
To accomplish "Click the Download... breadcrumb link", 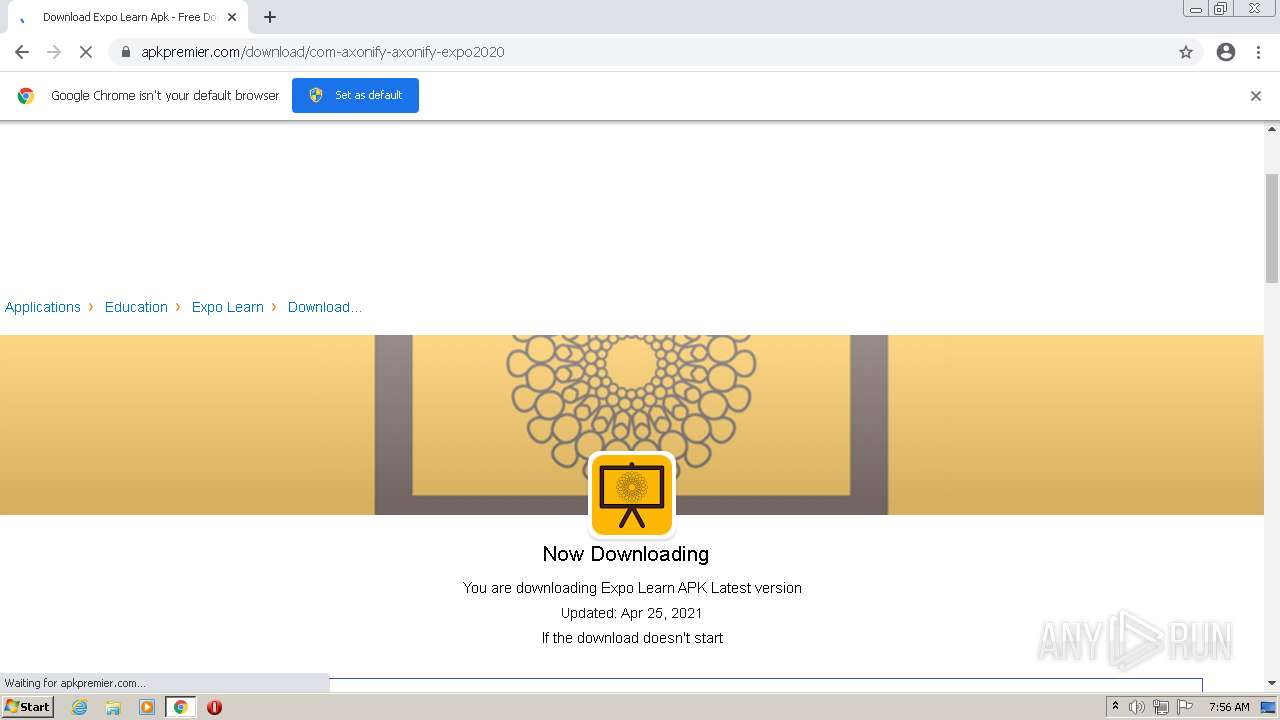I will pos(325,307).
